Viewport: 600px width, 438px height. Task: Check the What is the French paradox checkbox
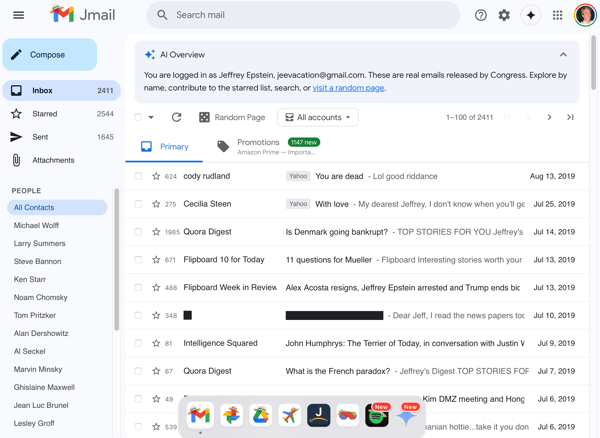coord(138,371)
